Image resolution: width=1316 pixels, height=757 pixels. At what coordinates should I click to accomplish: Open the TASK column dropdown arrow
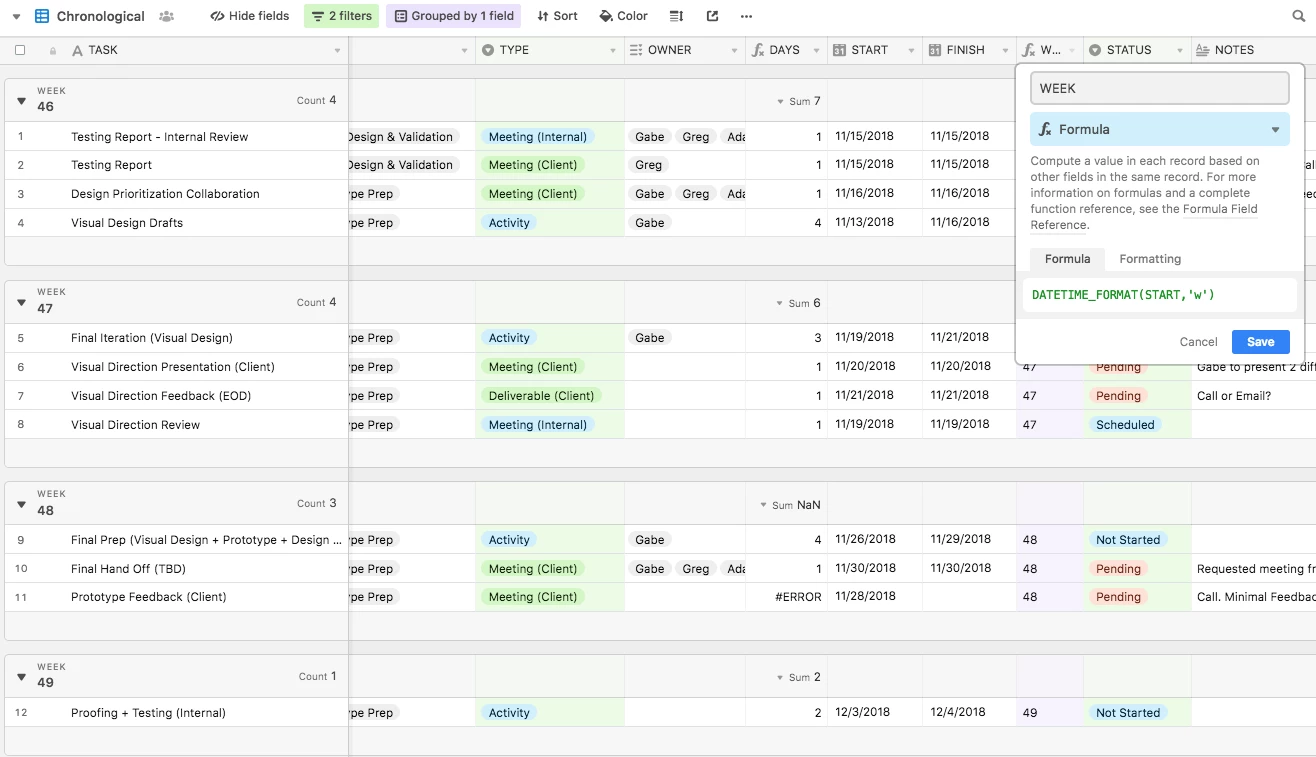point(337,51)
